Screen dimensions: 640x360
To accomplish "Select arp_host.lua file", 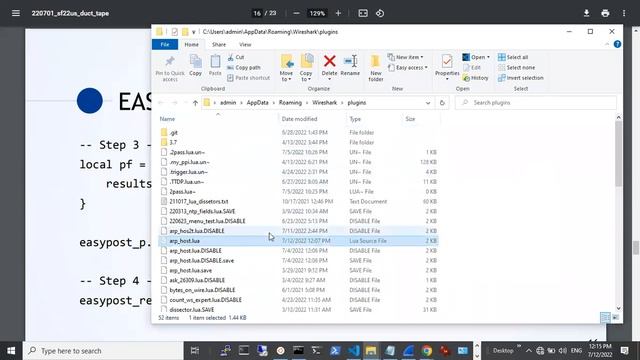I will click(x=298, y=241).
